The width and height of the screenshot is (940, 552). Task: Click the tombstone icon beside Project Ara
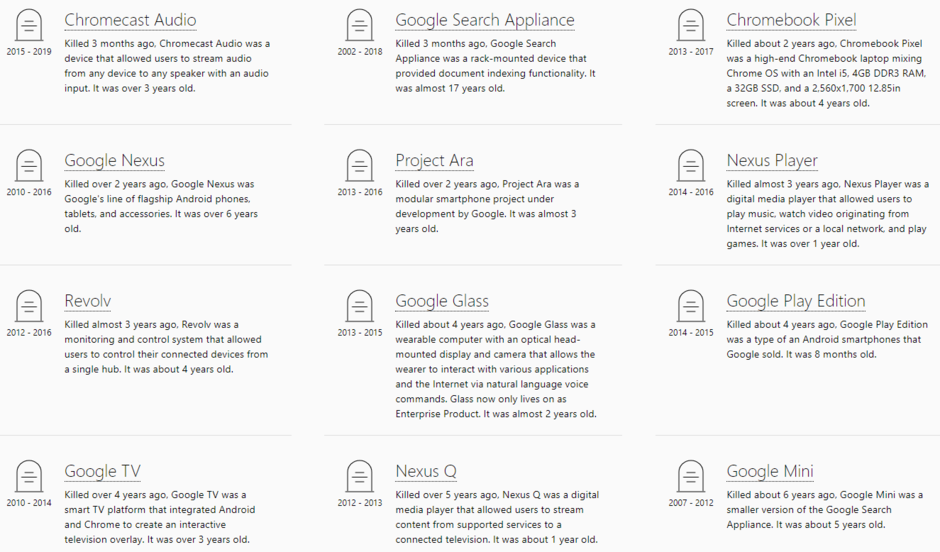(359, 165)
